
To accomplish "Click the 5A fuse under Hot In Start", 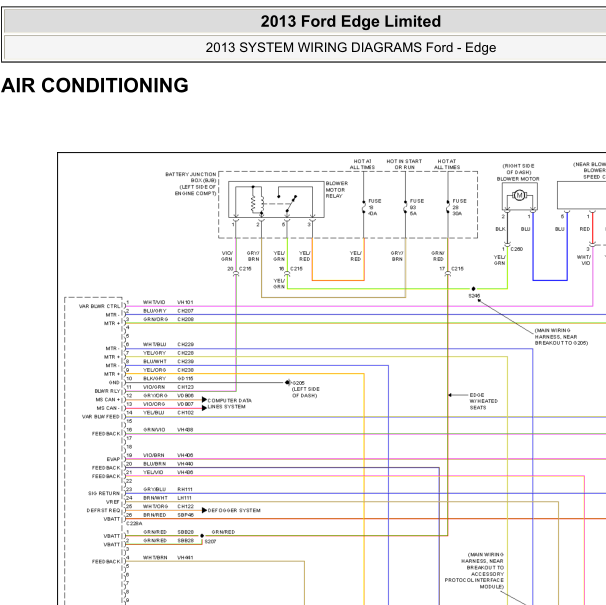I will (x=405, y=208).
